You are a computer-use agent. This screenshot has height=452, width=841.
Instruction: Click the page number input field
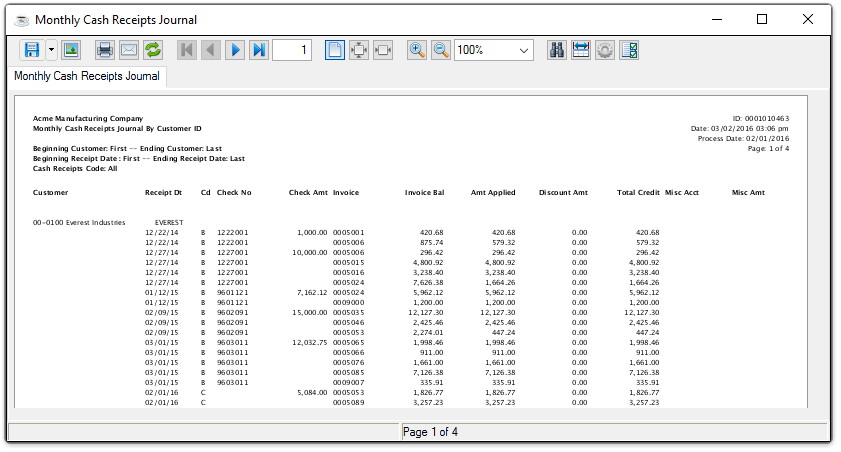click(x=292, y=50)
